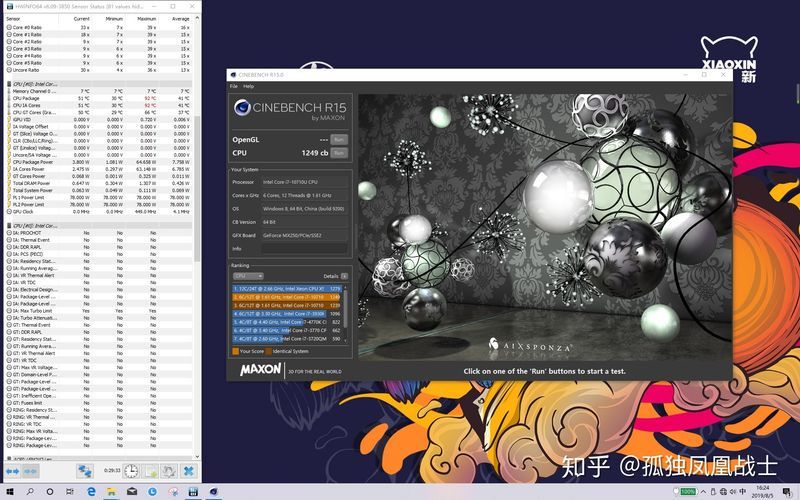Open Cinebench Help menu
The image size is (800, 500).
click(x=248, y=86)
